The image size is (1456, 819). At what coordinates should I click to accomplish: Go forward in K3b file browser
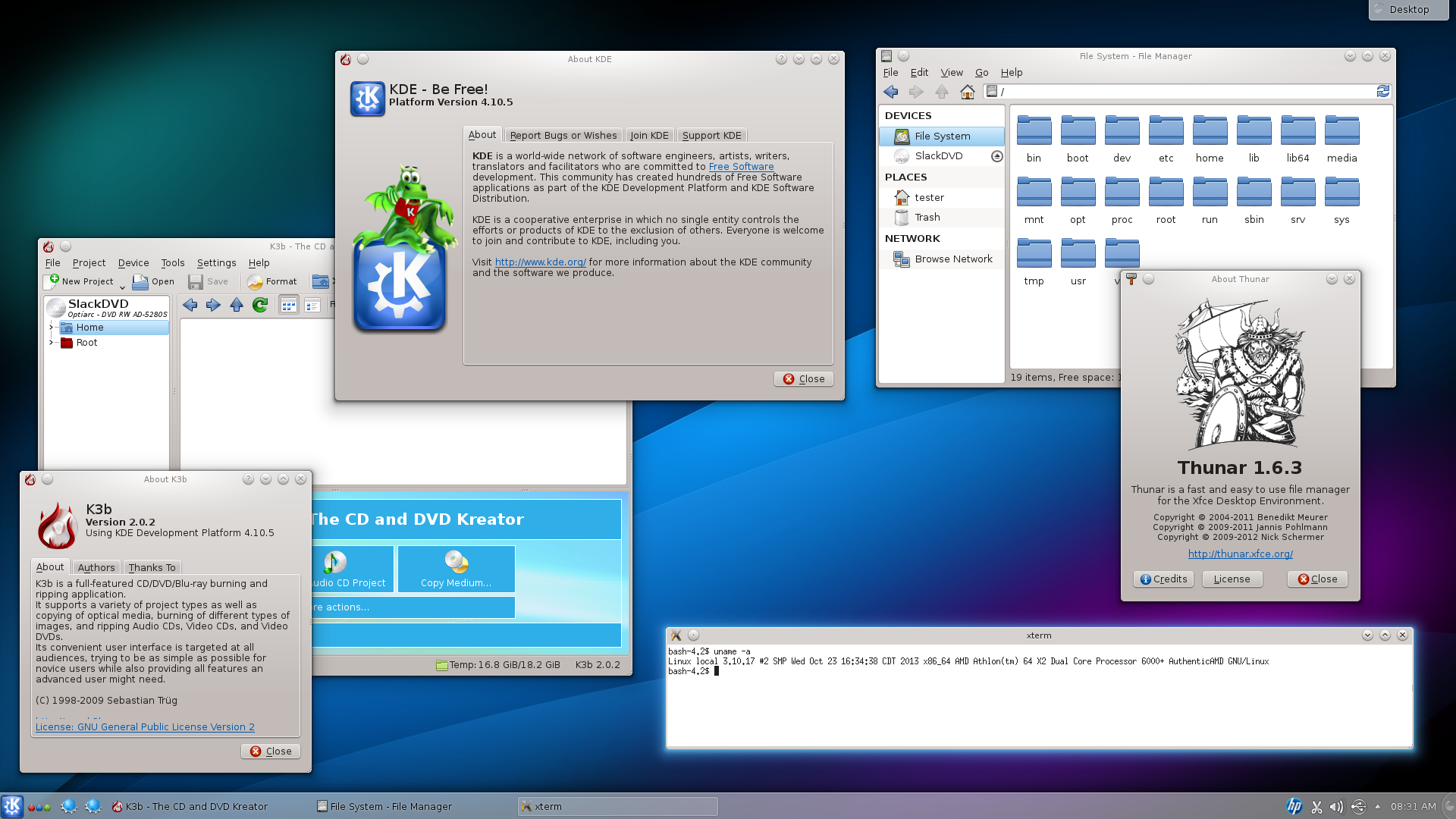click(213, 305)
